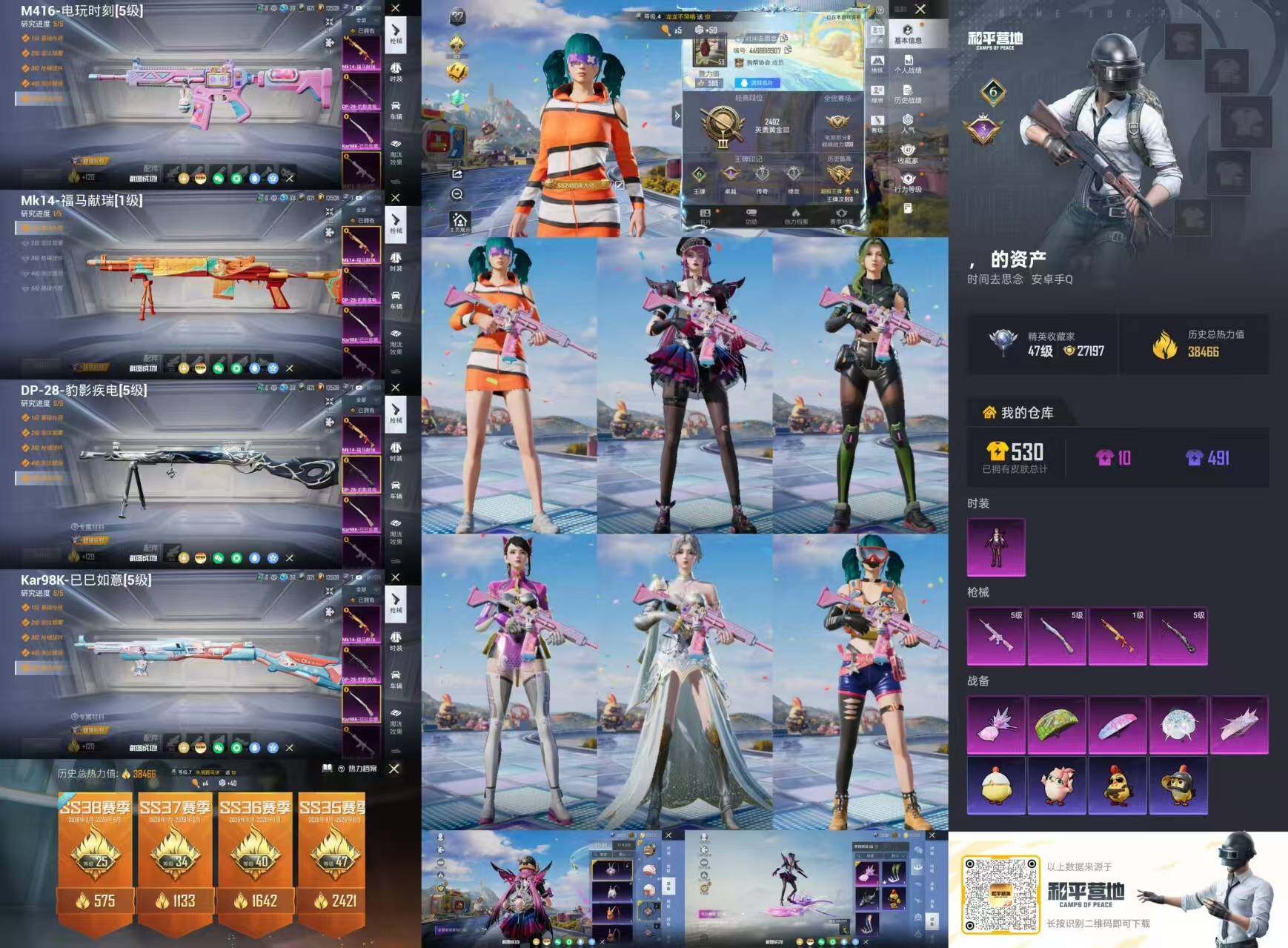
Task: Open the 主页展示 home icon
Action: click(459, 222)
